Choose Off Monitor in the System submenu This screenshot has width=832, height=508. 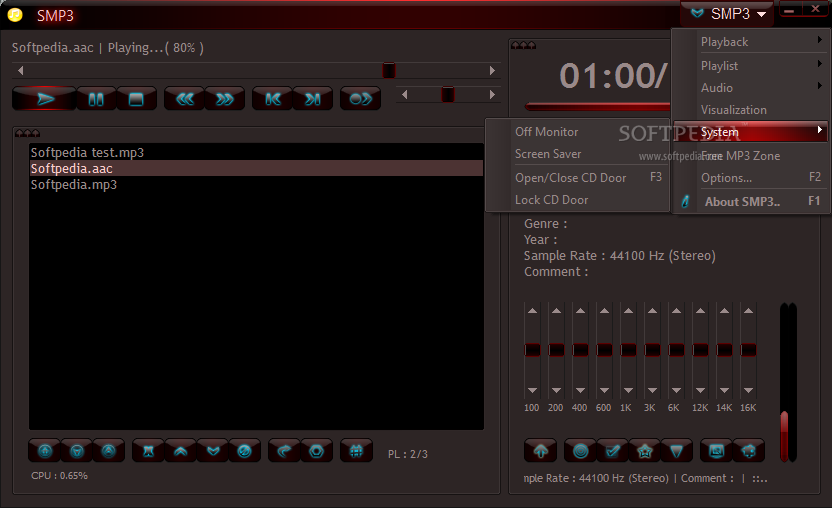577,132
